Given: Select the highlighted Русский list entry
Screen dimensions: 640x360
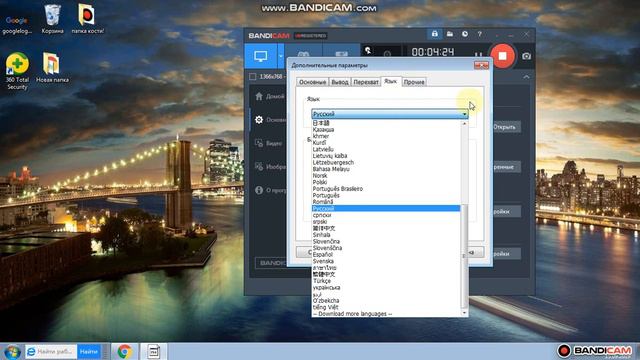Looking at the screenshot, I should click(x=386, y=208).
